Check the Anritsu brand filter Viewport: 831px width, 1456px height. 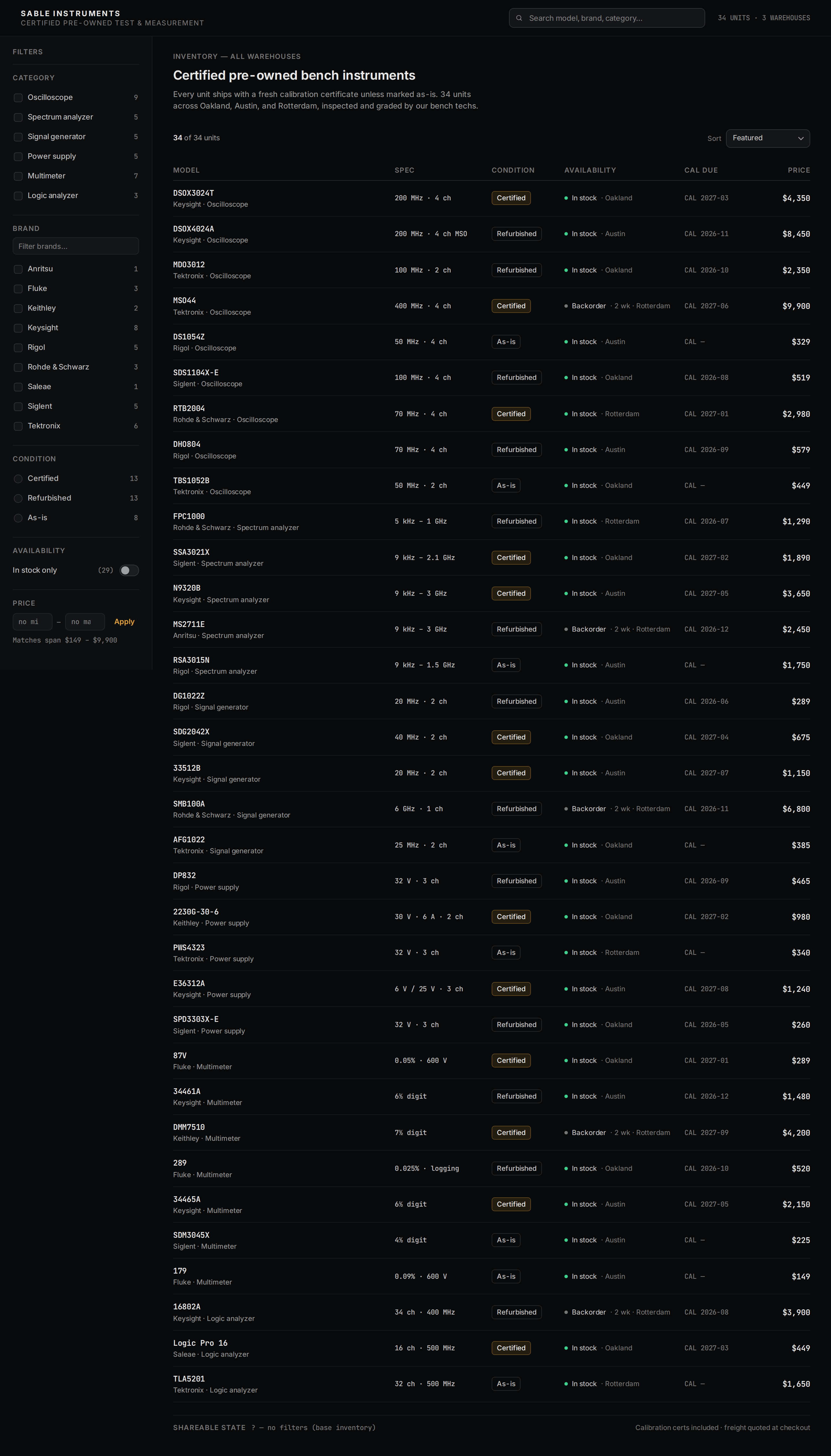(x=18, y=269)
